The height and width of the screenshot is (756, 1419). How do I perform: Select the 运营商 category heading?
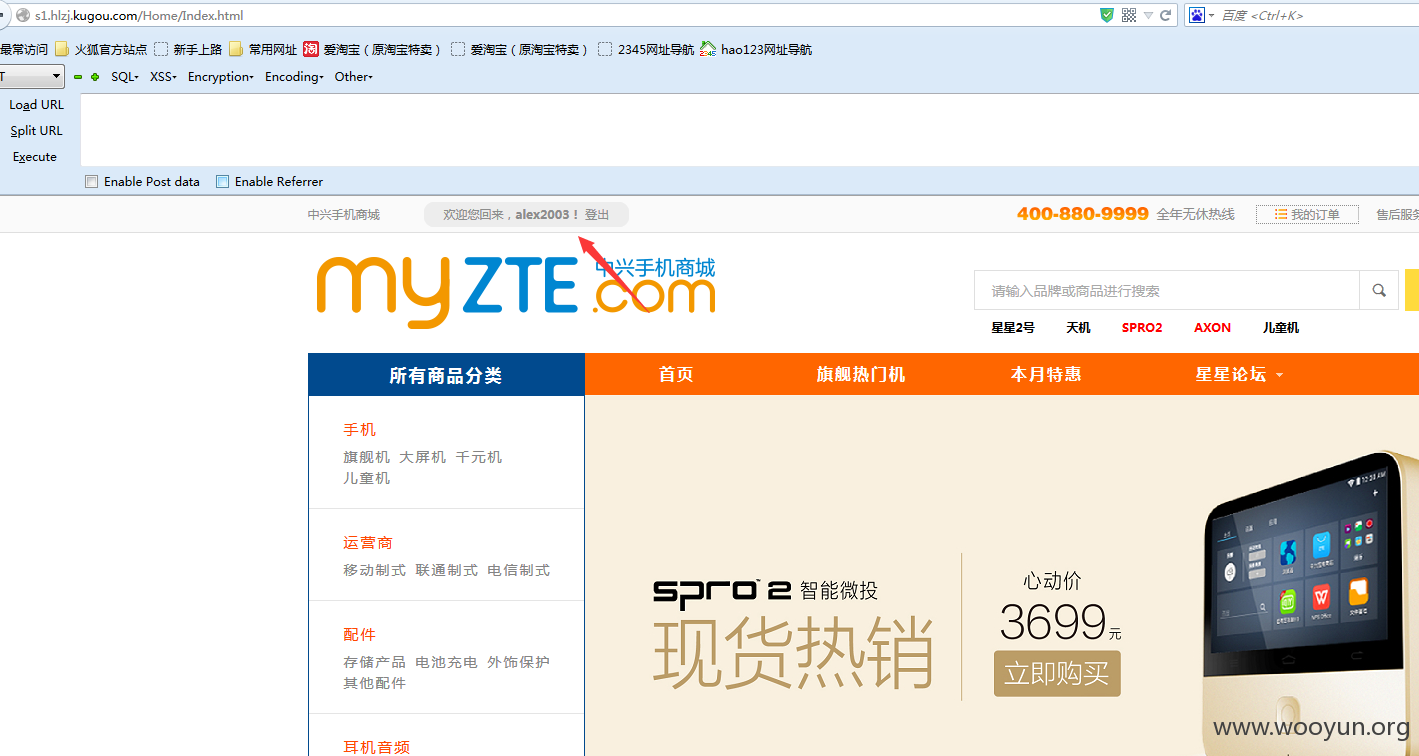(x=368, y=543)
